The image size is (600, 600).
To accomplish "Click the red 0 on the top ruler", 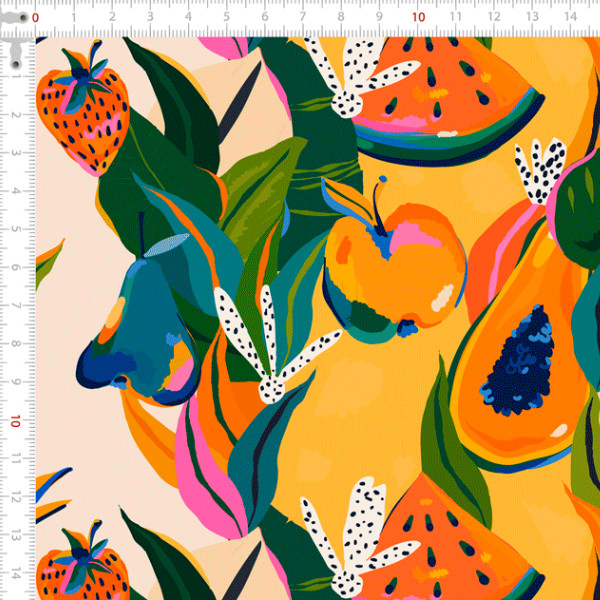I will tap(36, 17).
